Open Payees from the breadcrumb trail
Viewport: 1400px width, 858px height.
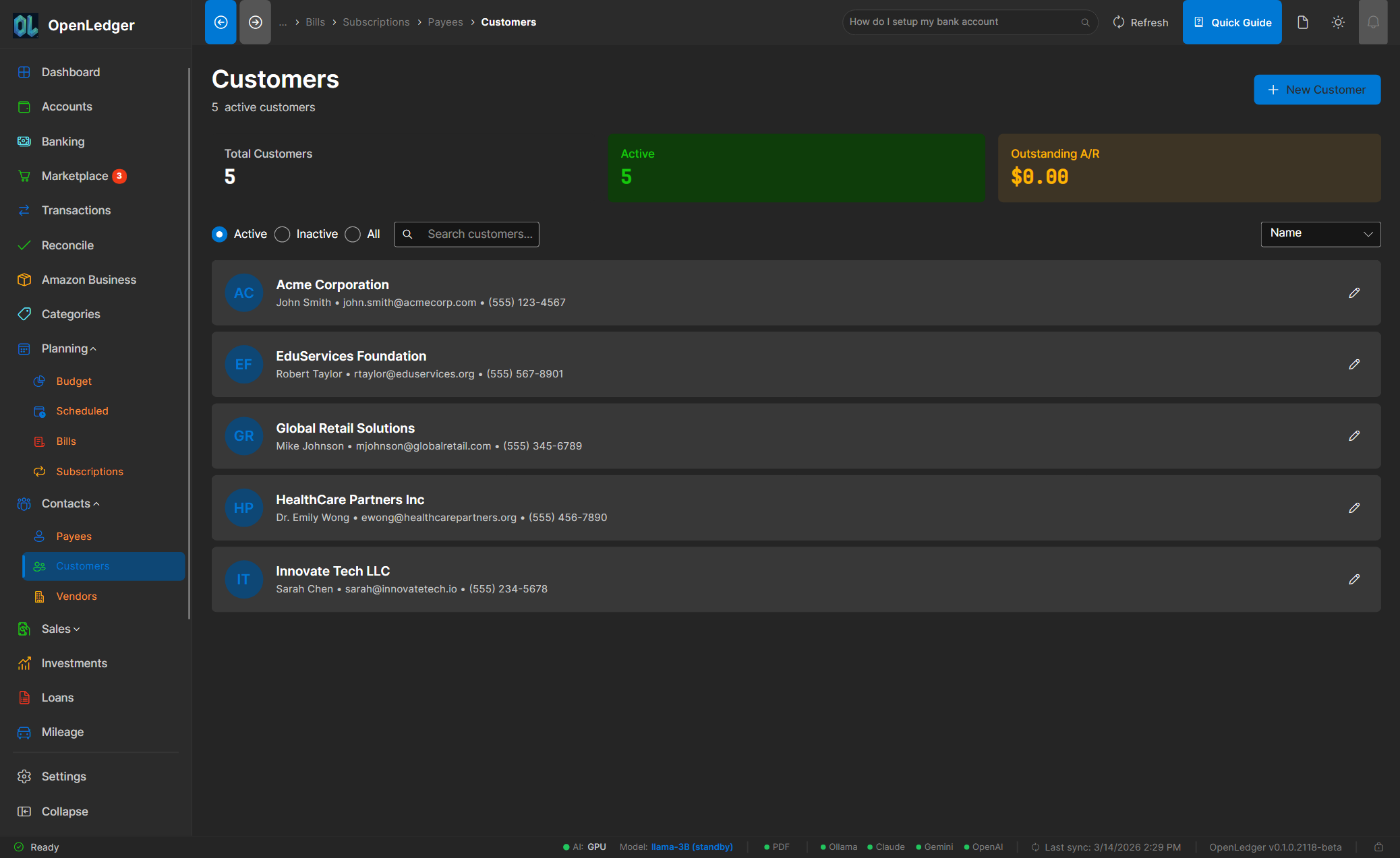445,22
